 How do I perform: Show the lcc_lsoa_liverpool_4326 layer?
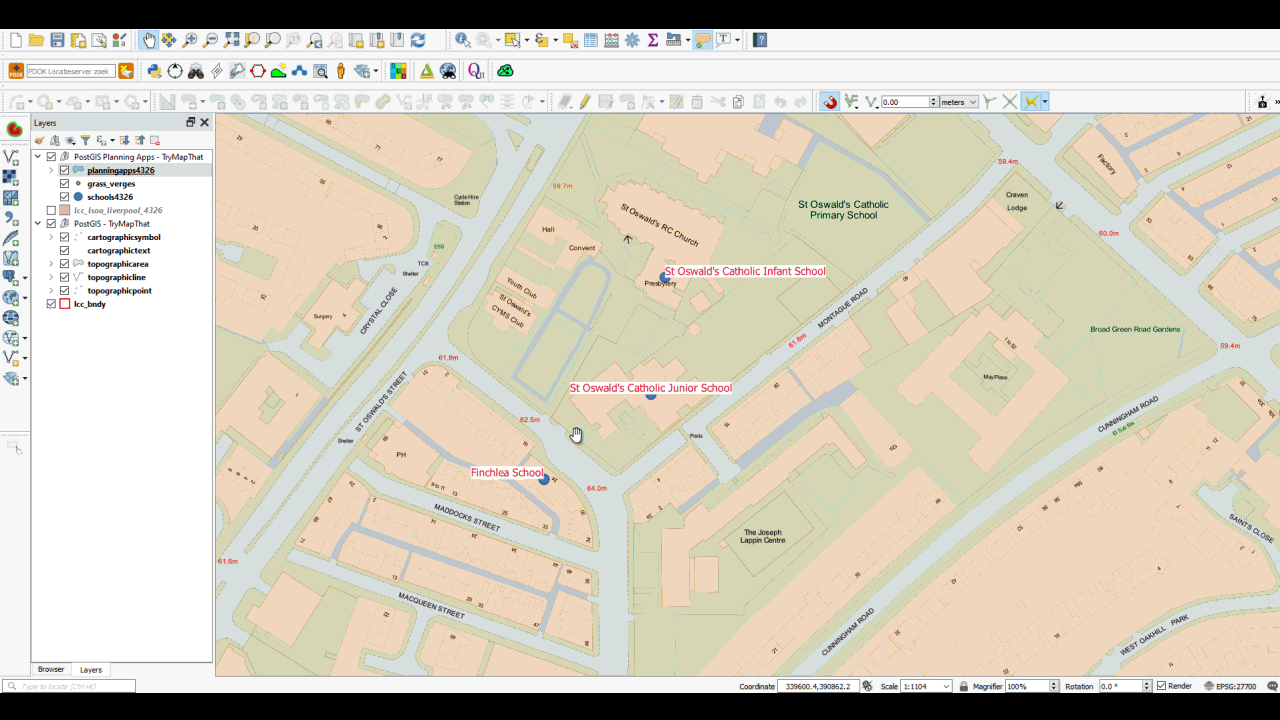point(51,210)
